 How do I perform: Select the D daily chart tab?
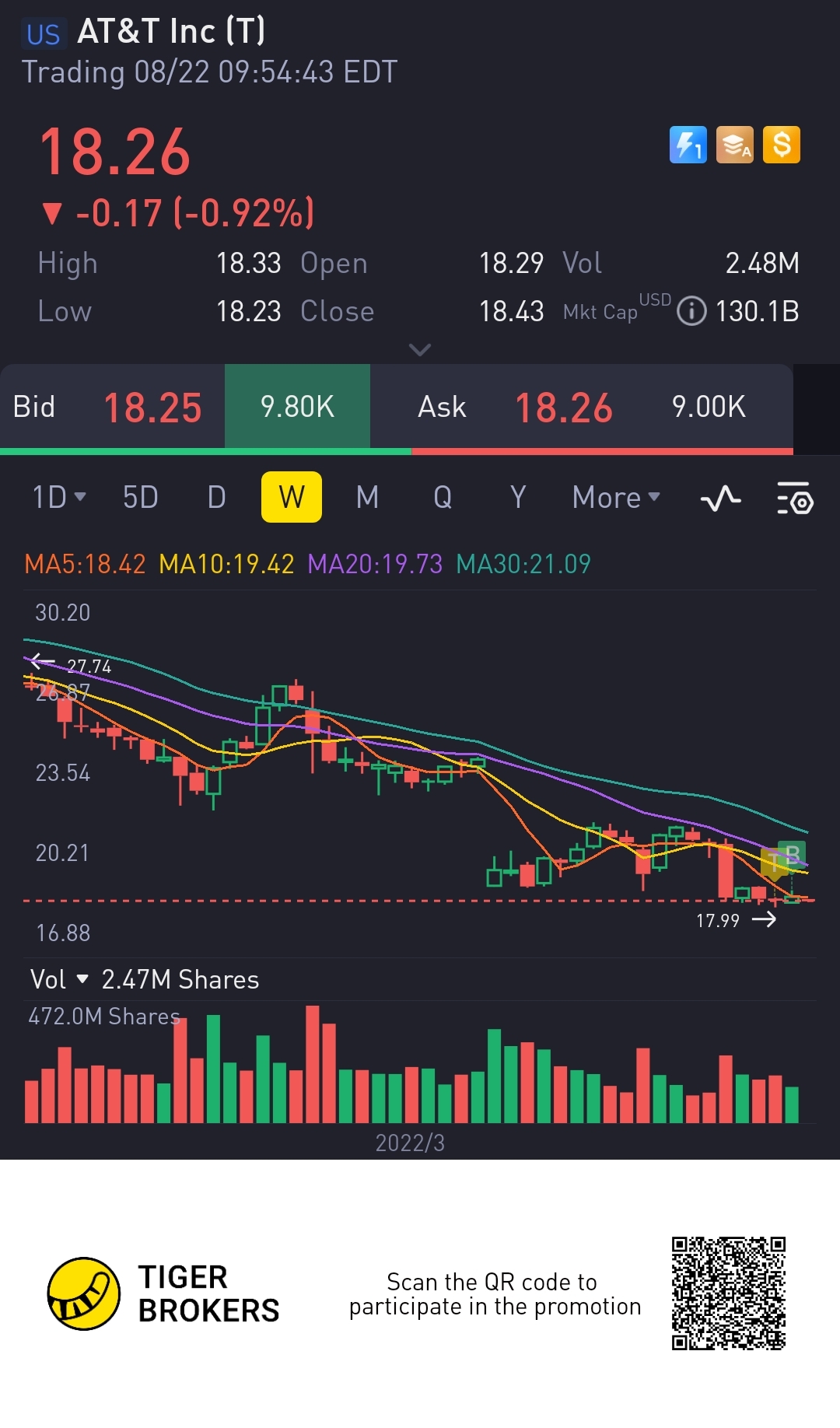click(x=216, y=497)
